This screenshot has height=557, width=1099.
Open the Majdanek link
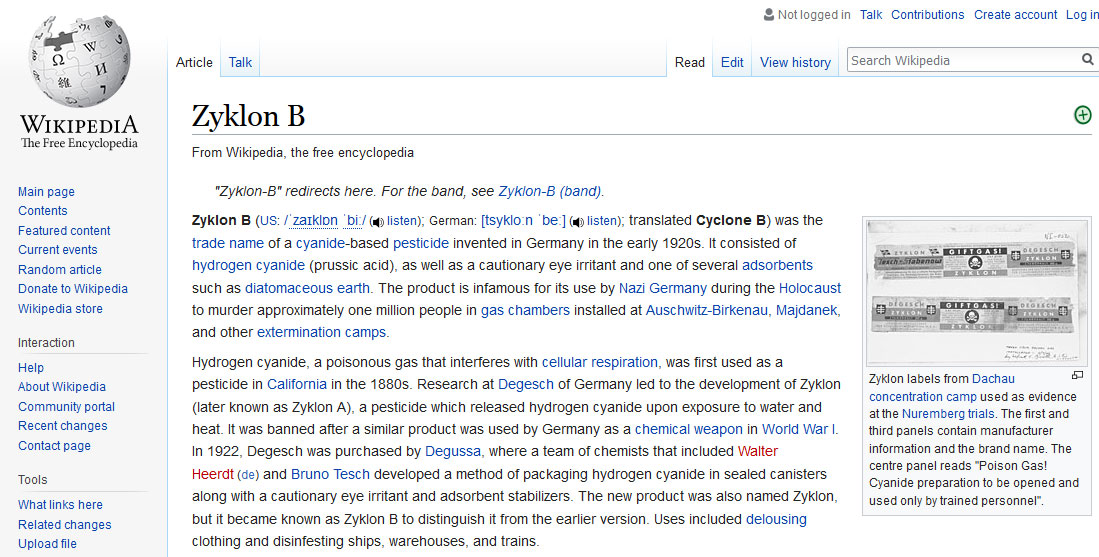806,310
